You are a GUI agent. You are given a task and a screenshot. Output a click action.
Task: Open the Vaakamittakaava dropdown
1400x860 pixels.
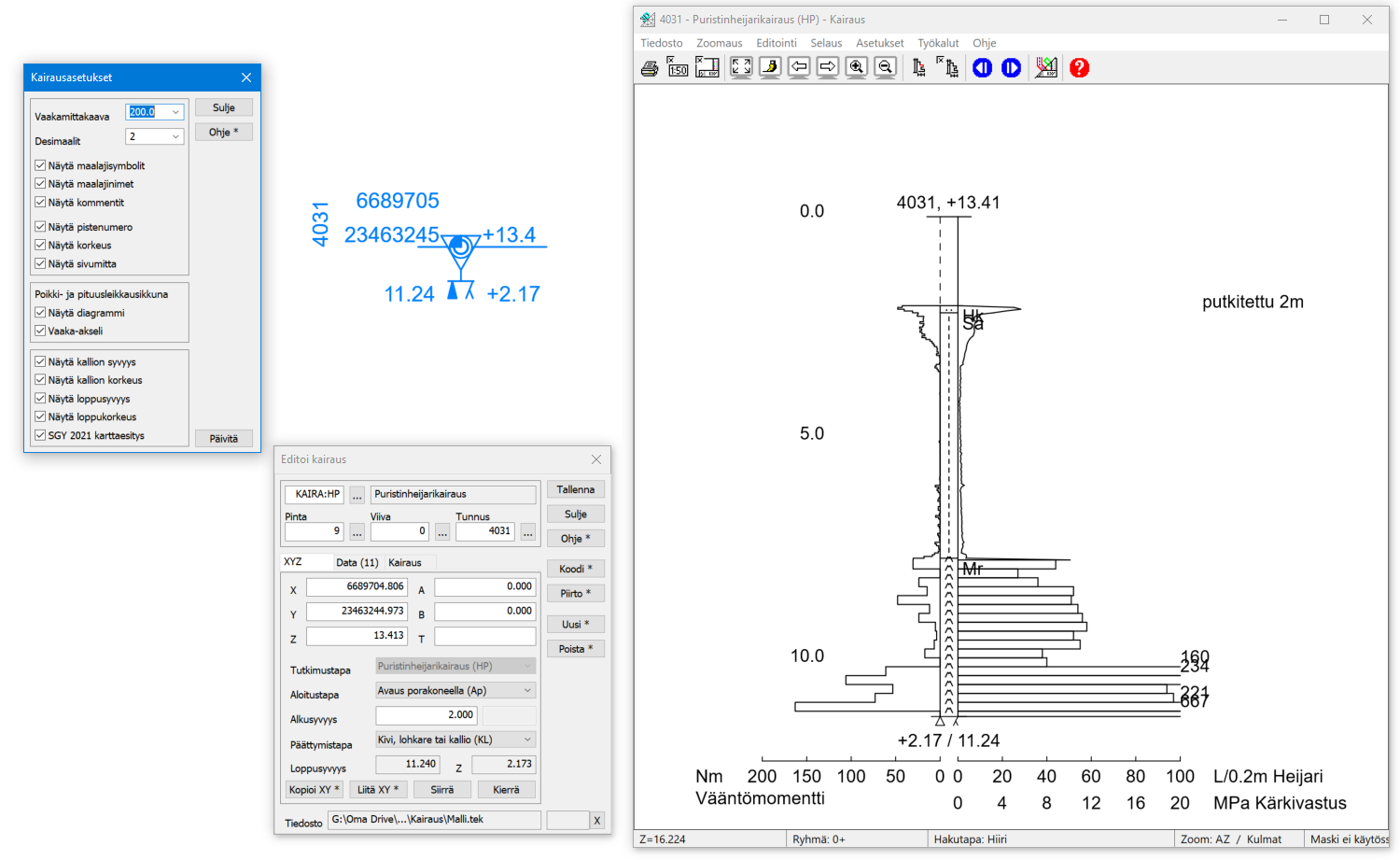tap(175, 112)
